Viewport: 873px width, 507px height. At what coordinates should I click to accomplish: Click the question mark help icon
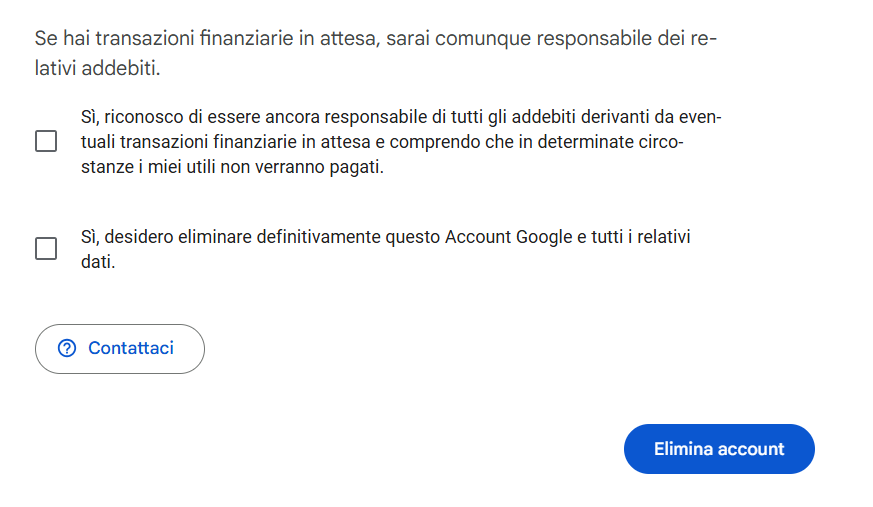67,348
